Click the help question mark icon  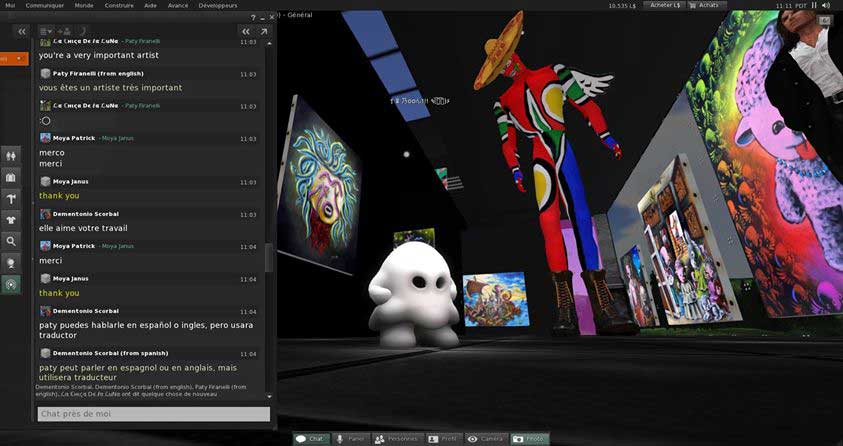[x=252, y=17]
